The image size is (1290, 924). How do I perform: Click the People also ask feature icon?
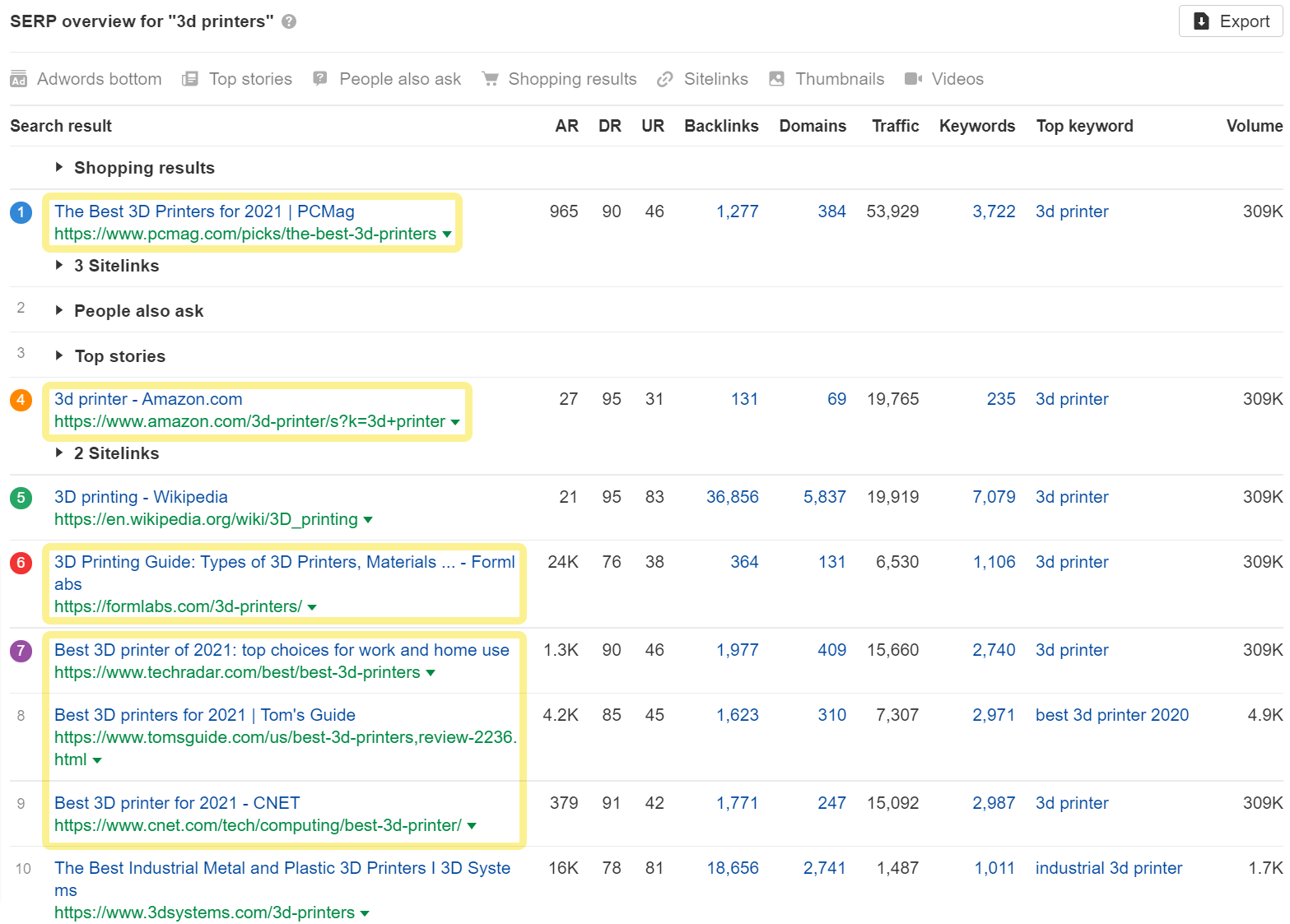tap(319, 78)
